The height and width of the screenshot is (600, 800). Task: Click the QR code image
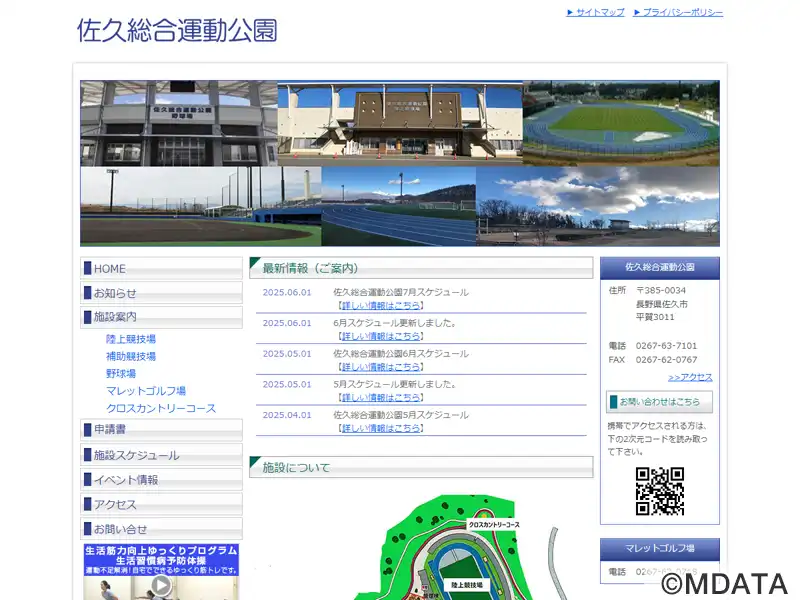[x=660, y=491]
